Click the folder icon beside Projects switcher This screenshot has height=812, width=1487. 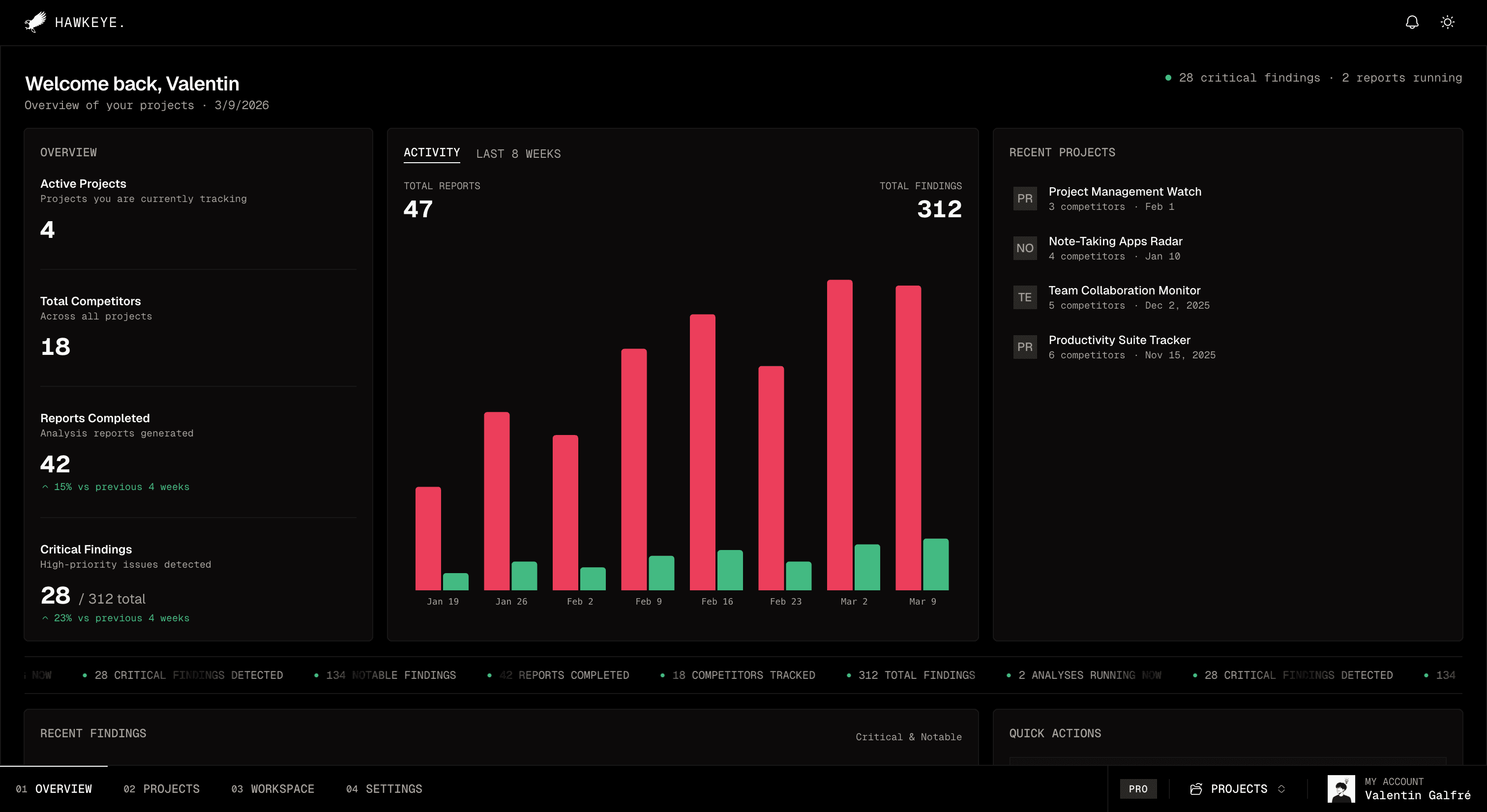(1196, 789)
